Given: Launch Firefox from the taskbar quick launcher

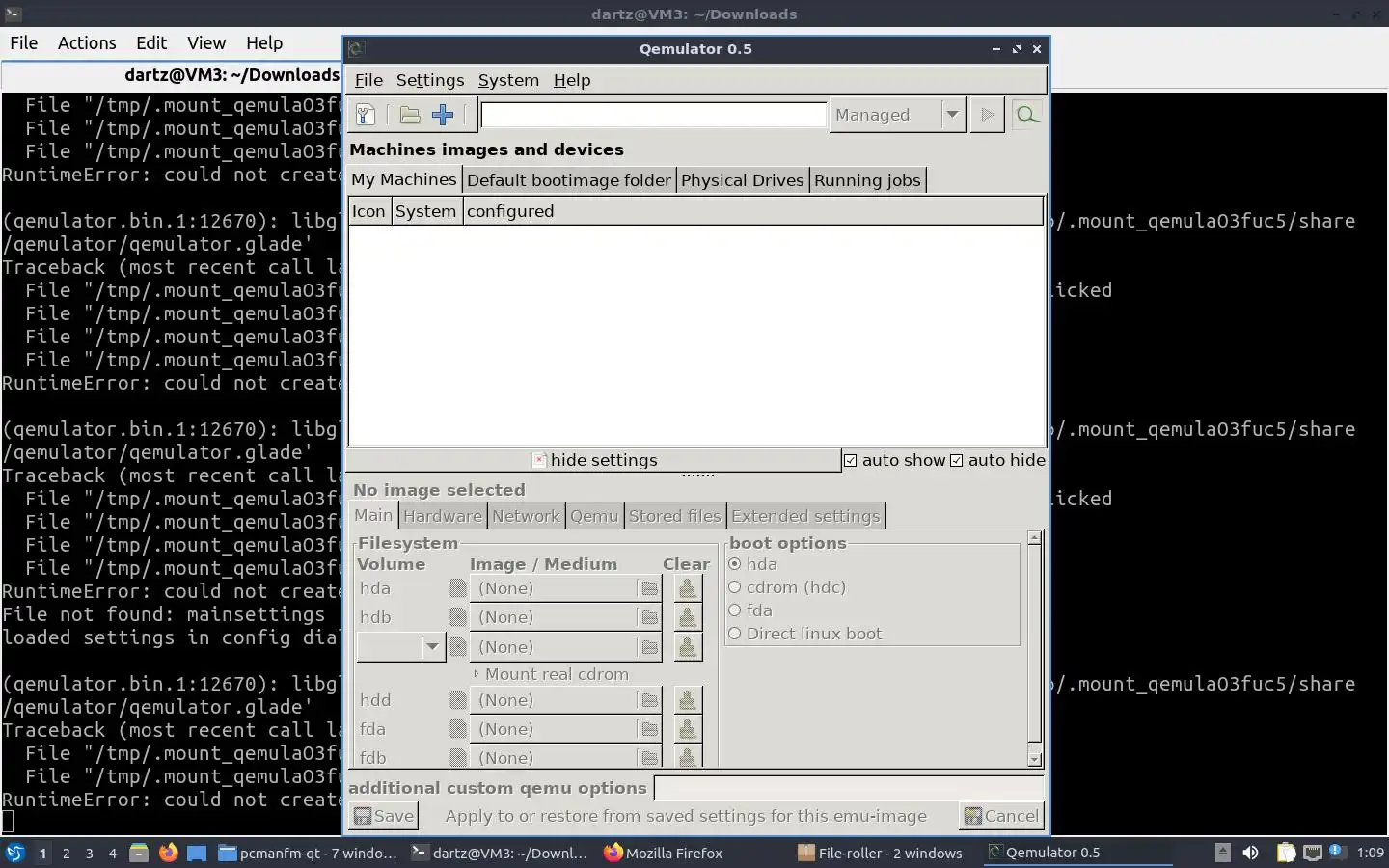Looking at the screenshot, I should 168,853.
